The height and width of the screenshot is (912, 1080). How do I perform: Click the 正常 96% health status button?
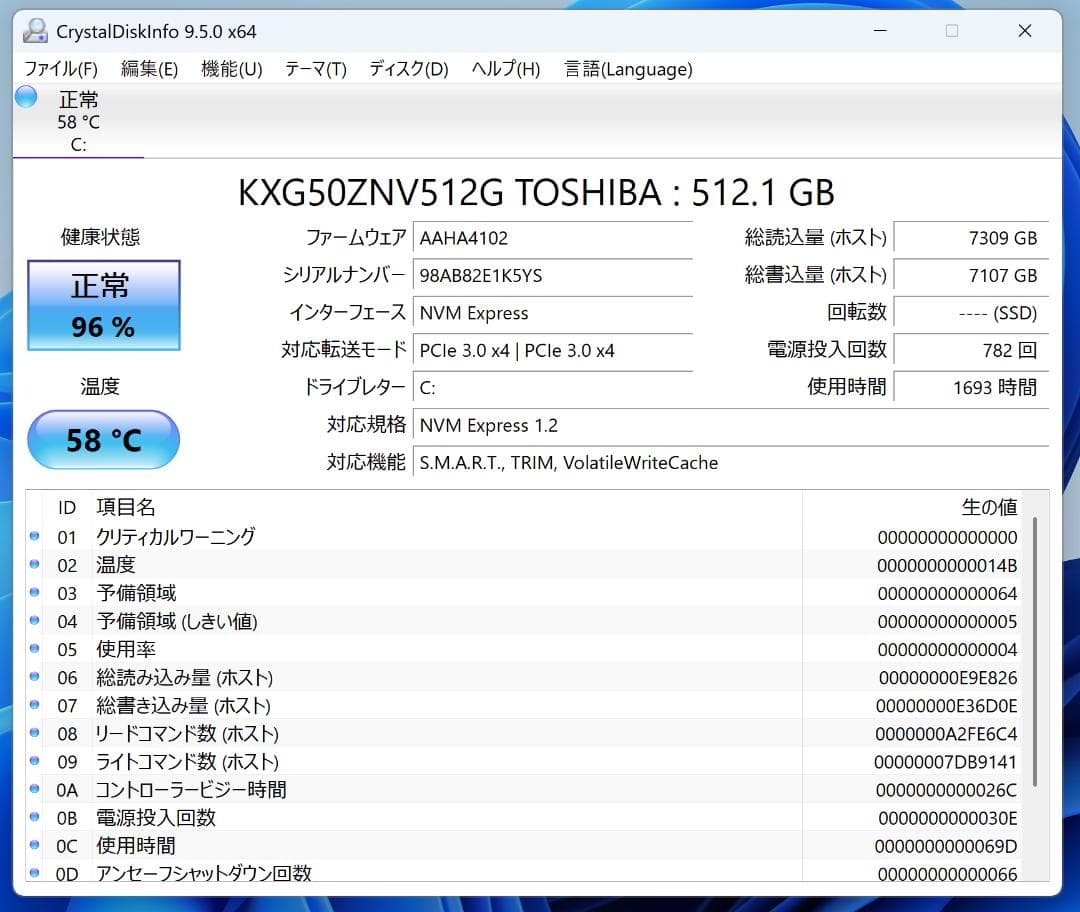click(x=103, y=305)
